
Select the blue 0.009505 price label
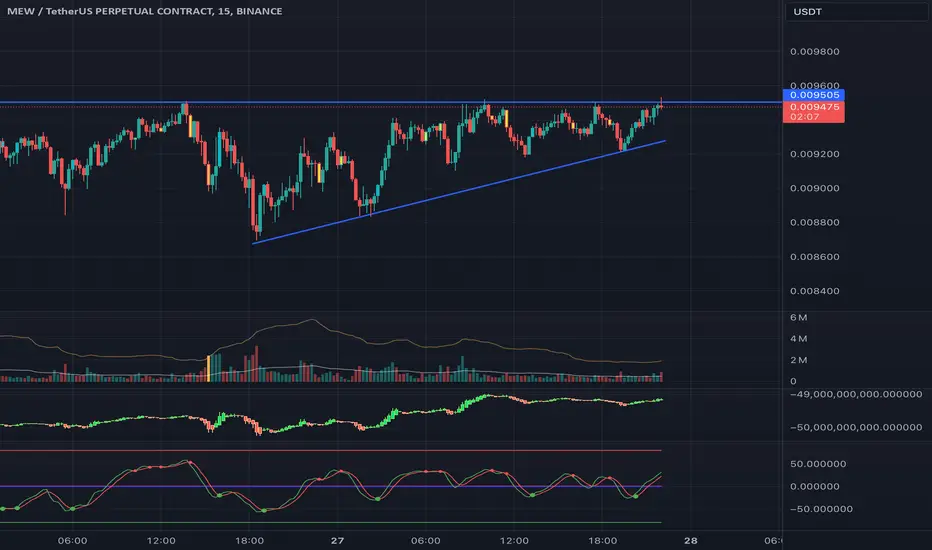[x=814, y=95]
